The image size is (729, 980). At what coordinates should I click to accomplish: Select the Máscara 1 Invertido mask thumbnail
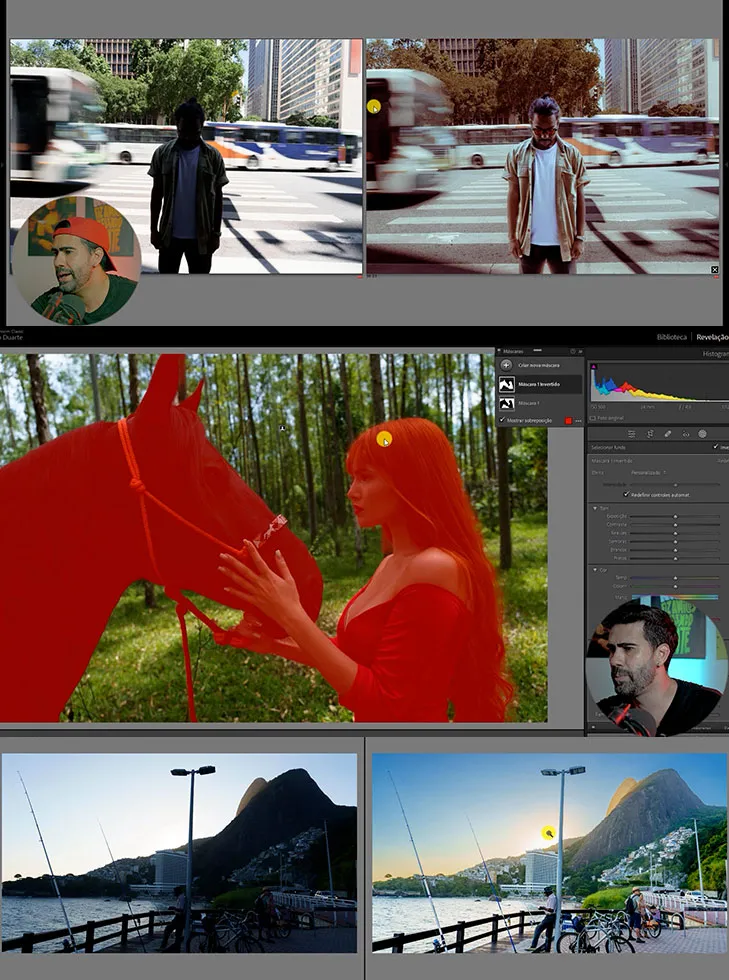pyautogui.click(x=507, y=384)
